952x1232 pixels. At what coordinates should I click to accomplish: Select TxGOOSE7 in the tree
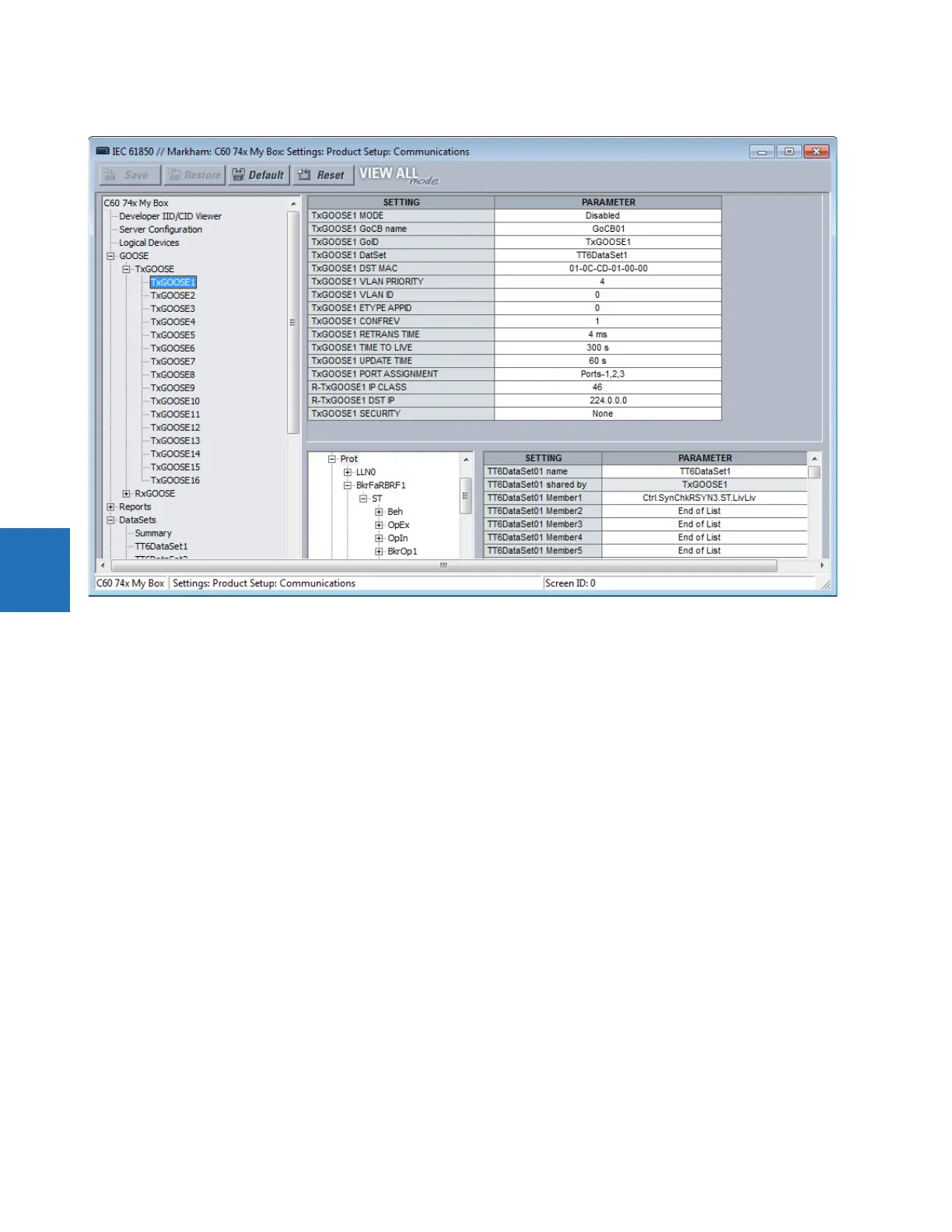point(173,362)
